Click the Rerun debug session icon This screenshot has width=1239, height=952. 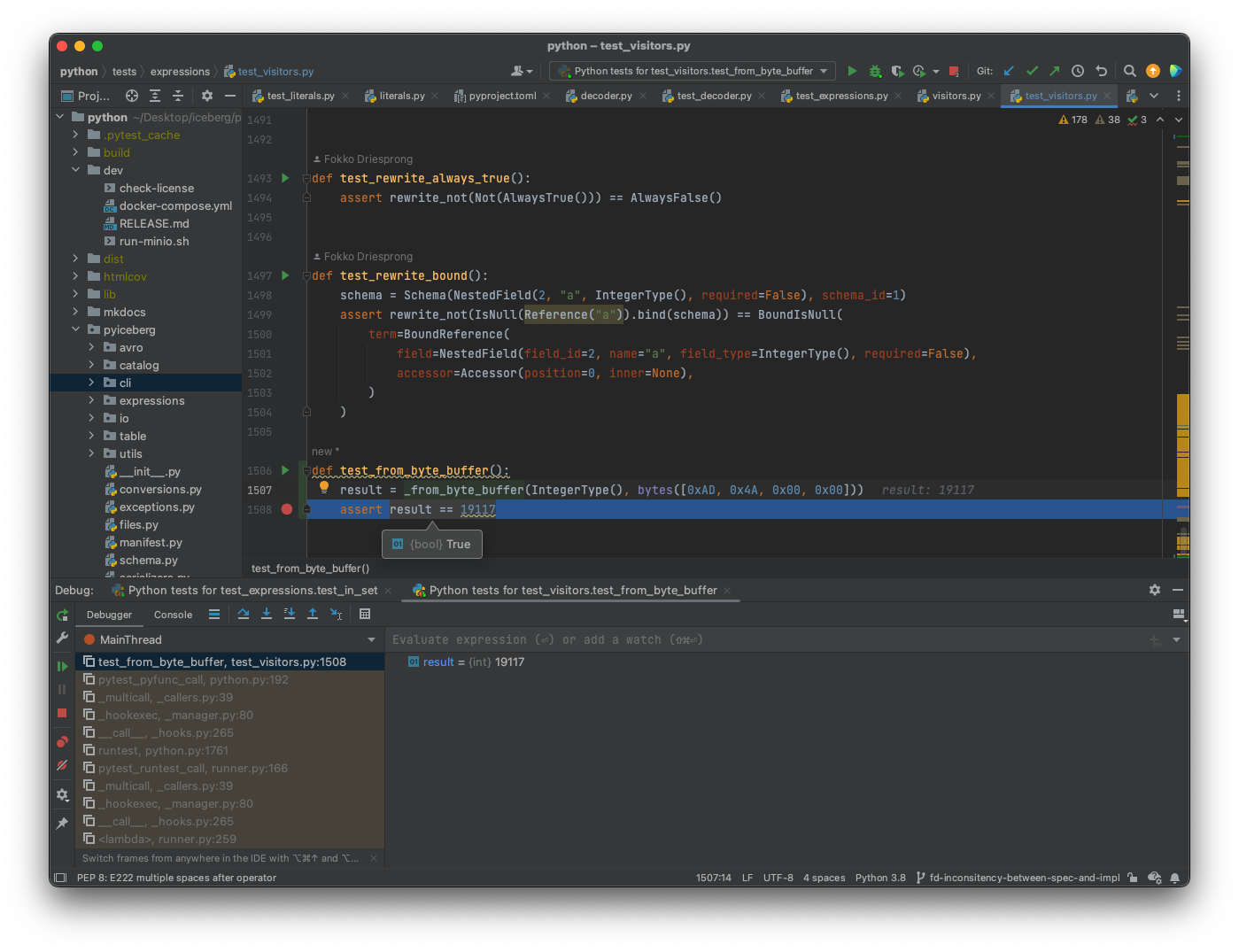62,615
